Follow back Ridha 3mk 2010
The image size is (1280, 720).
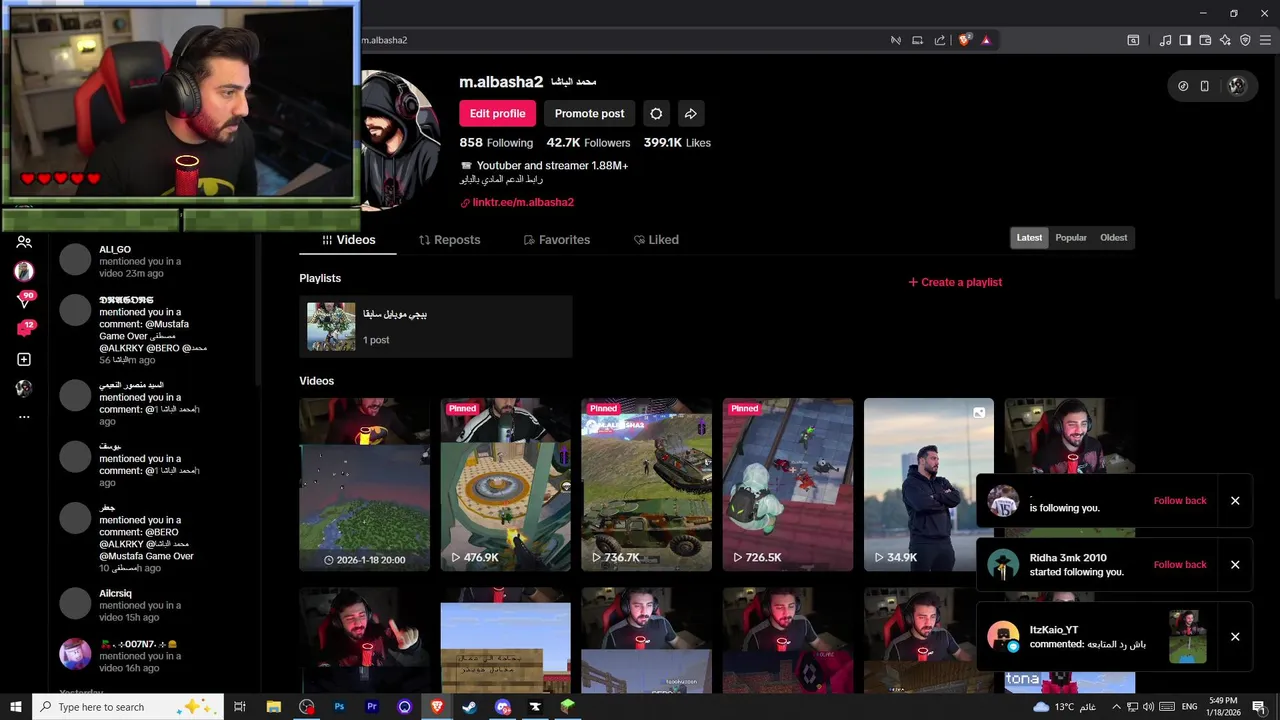[x=1180, y=565]
